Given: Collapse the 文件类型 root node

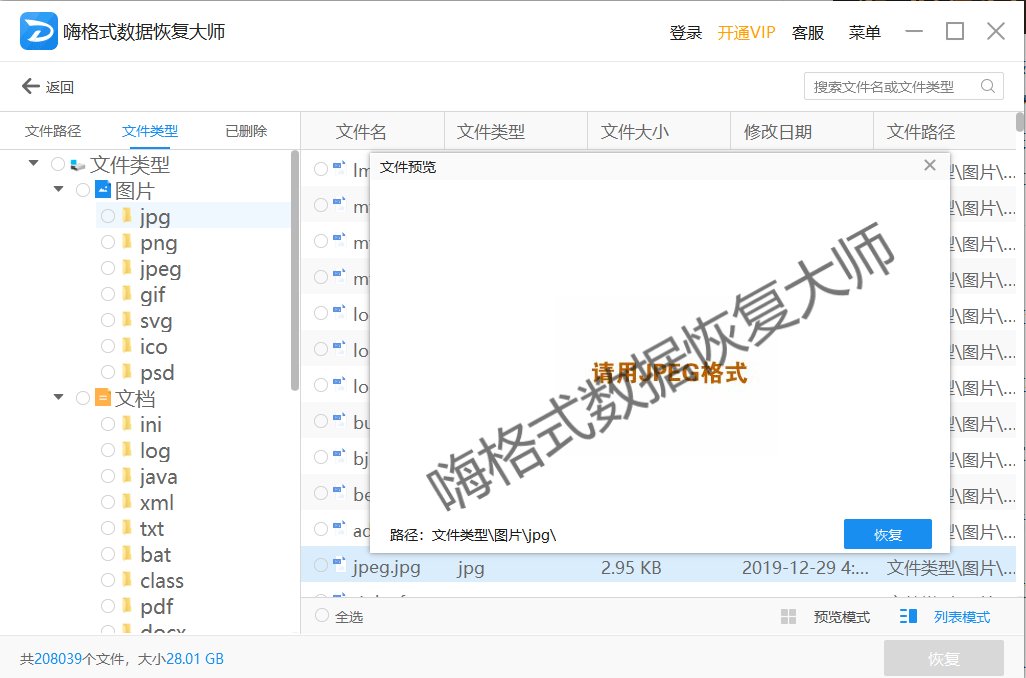Looking at the screenshot, I should 33,164.
